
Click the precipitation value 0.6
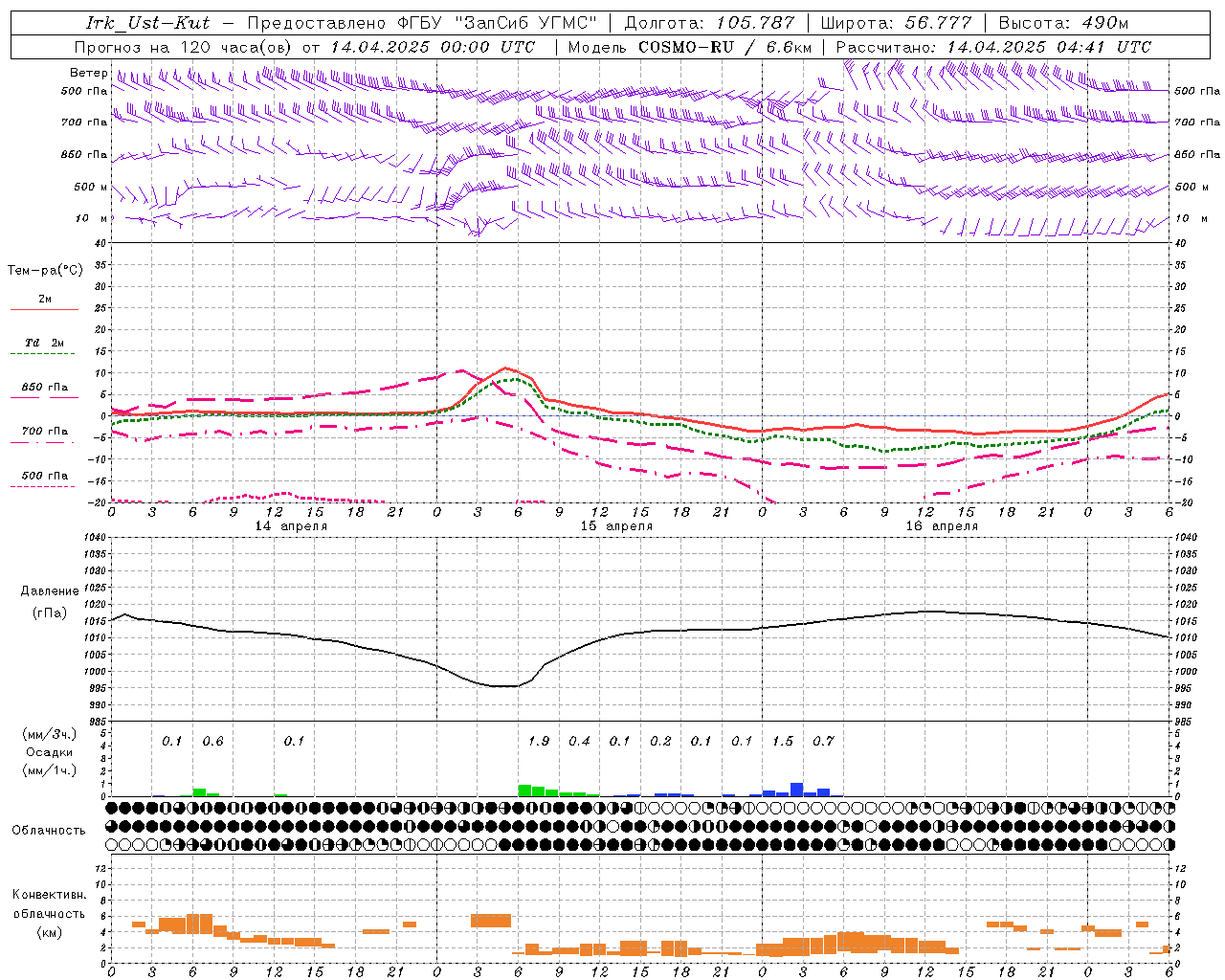coord(212,741)
